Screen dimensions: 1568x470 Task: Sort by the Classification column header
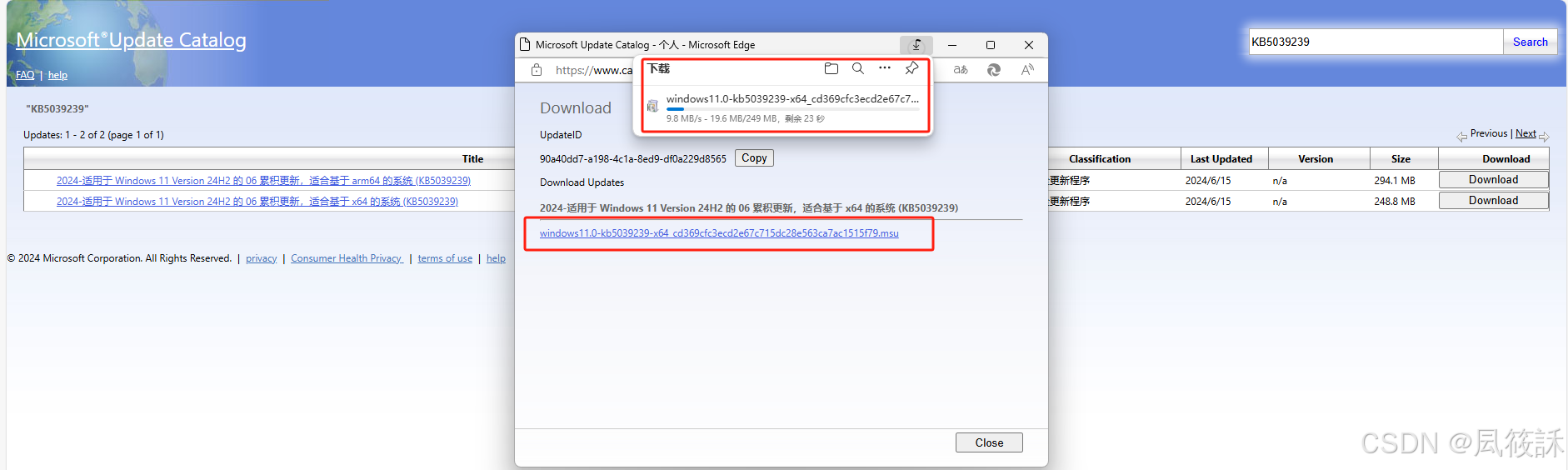[1100, 158]
